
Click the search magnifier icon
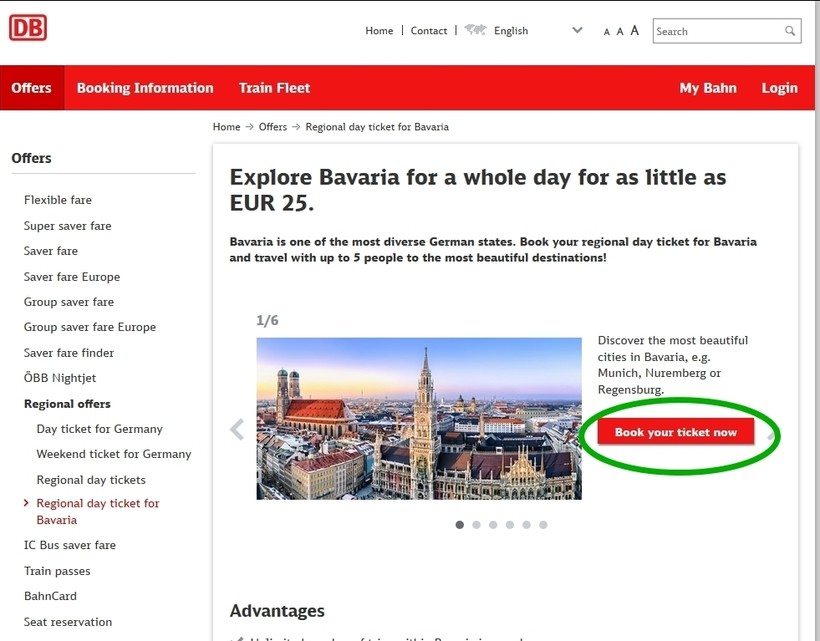(x=790, y=31)
